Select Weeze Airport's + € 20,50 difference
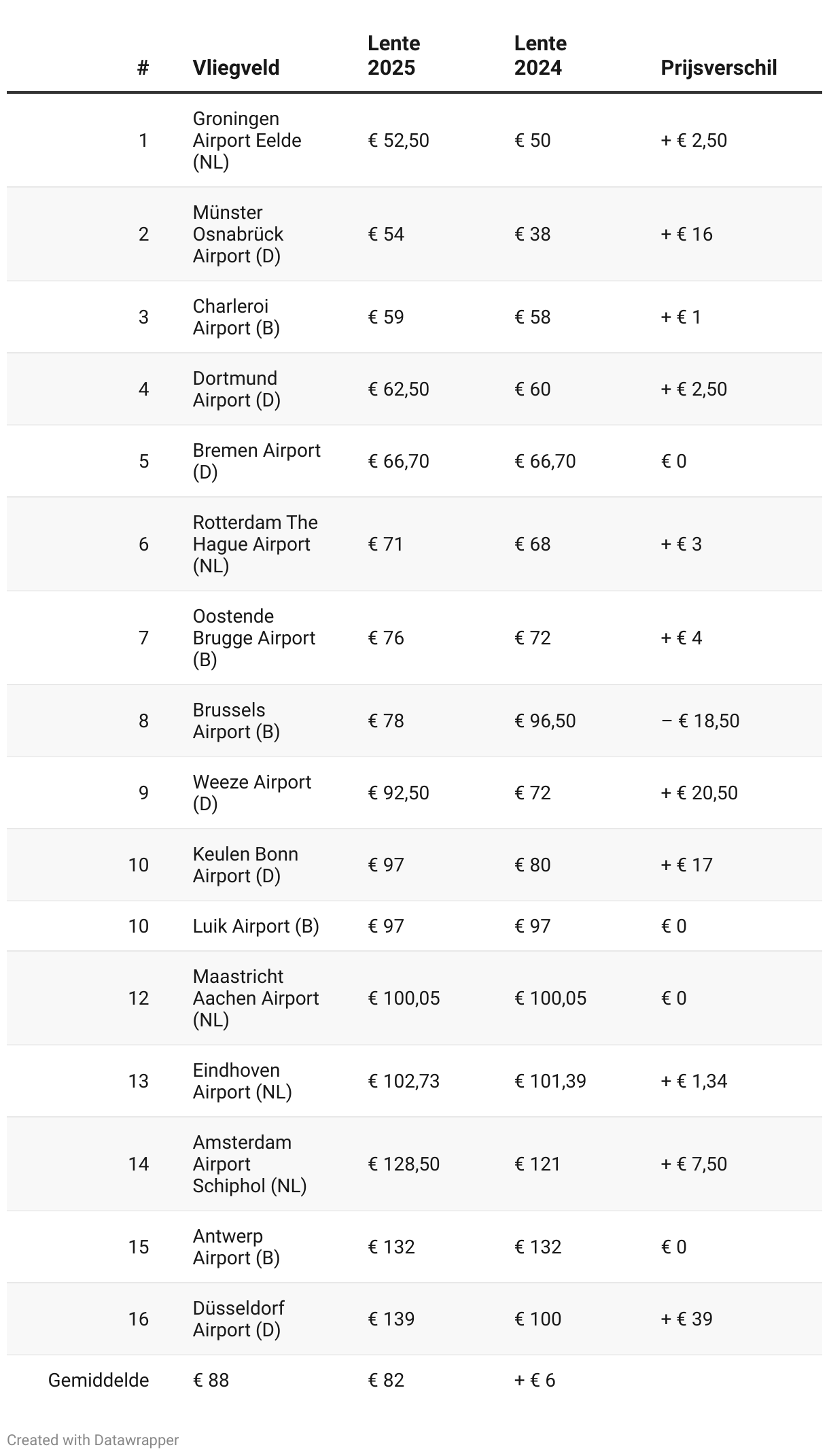 point(699,793)
